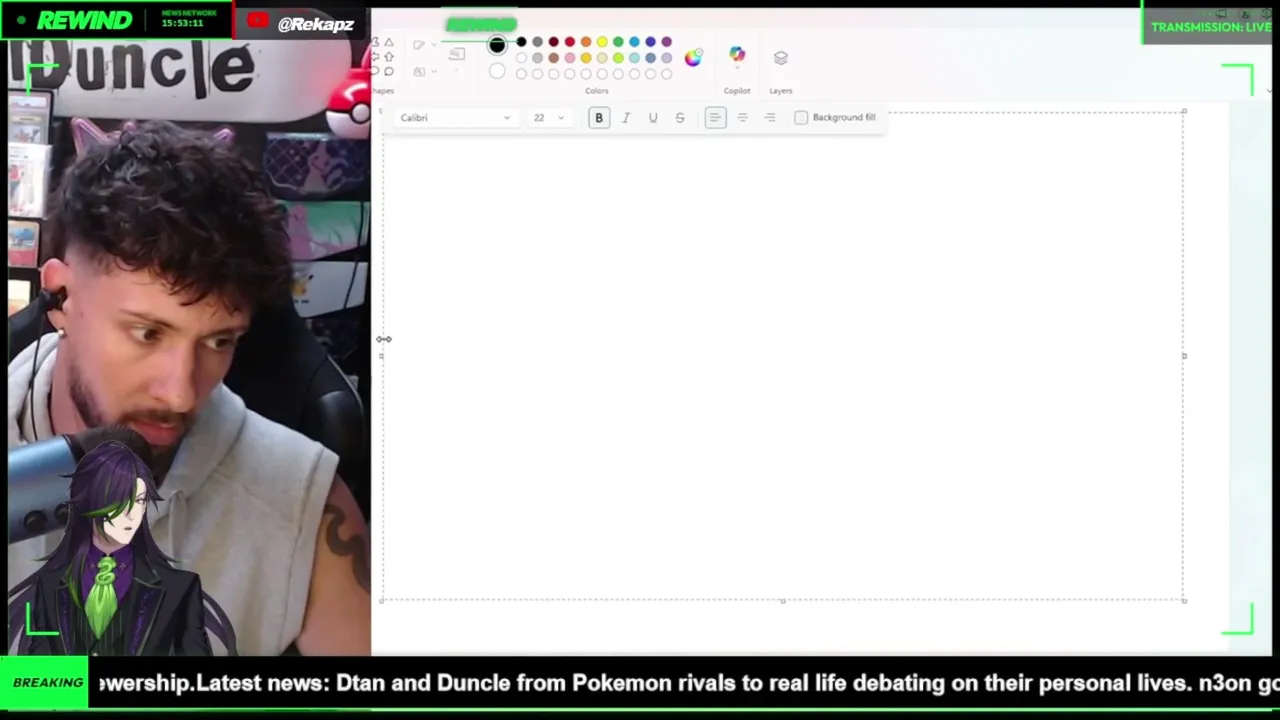Pick the dark red palette swatch

[x=553, y=42]
